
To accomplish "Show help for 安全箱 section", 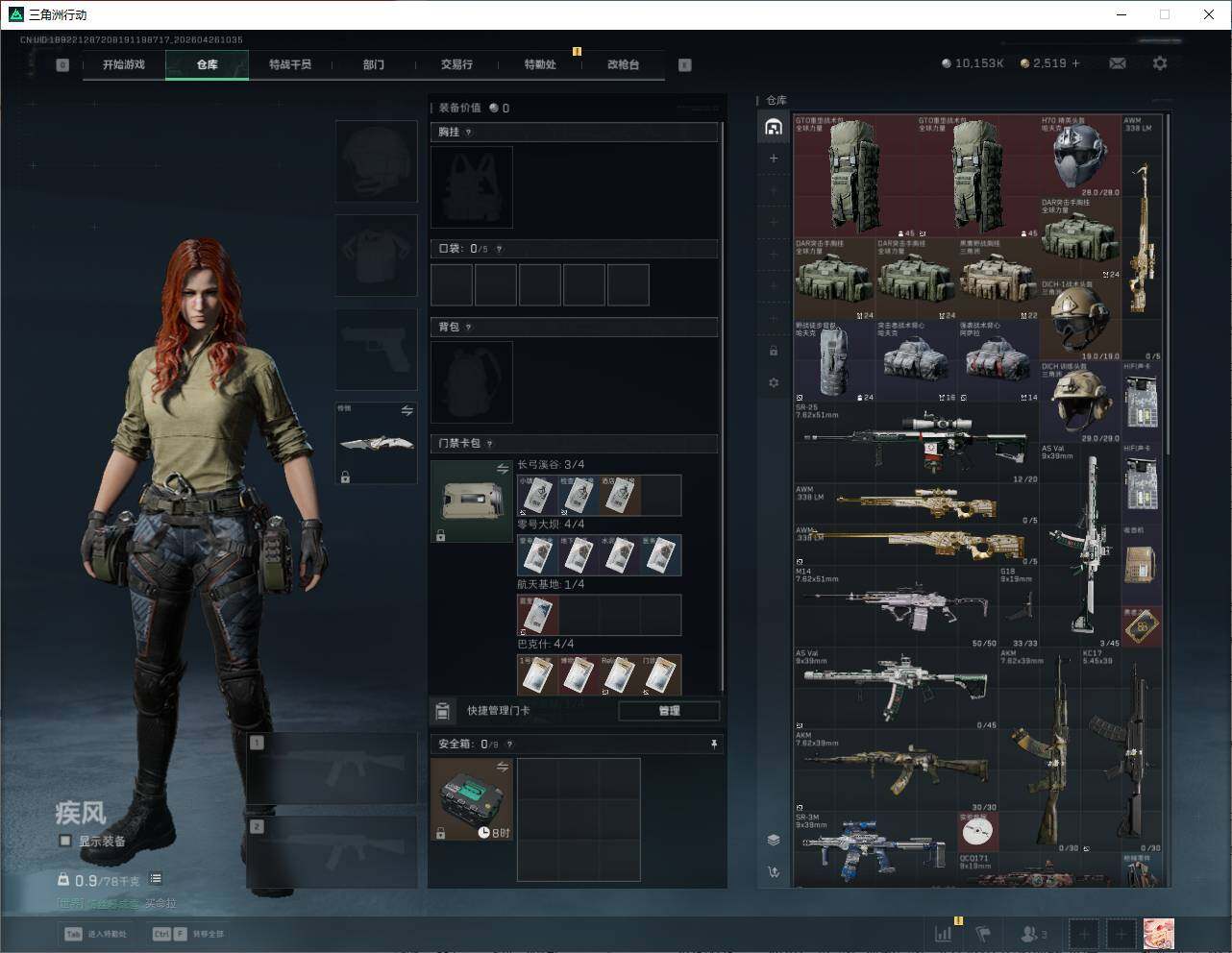I will (509, 745).
